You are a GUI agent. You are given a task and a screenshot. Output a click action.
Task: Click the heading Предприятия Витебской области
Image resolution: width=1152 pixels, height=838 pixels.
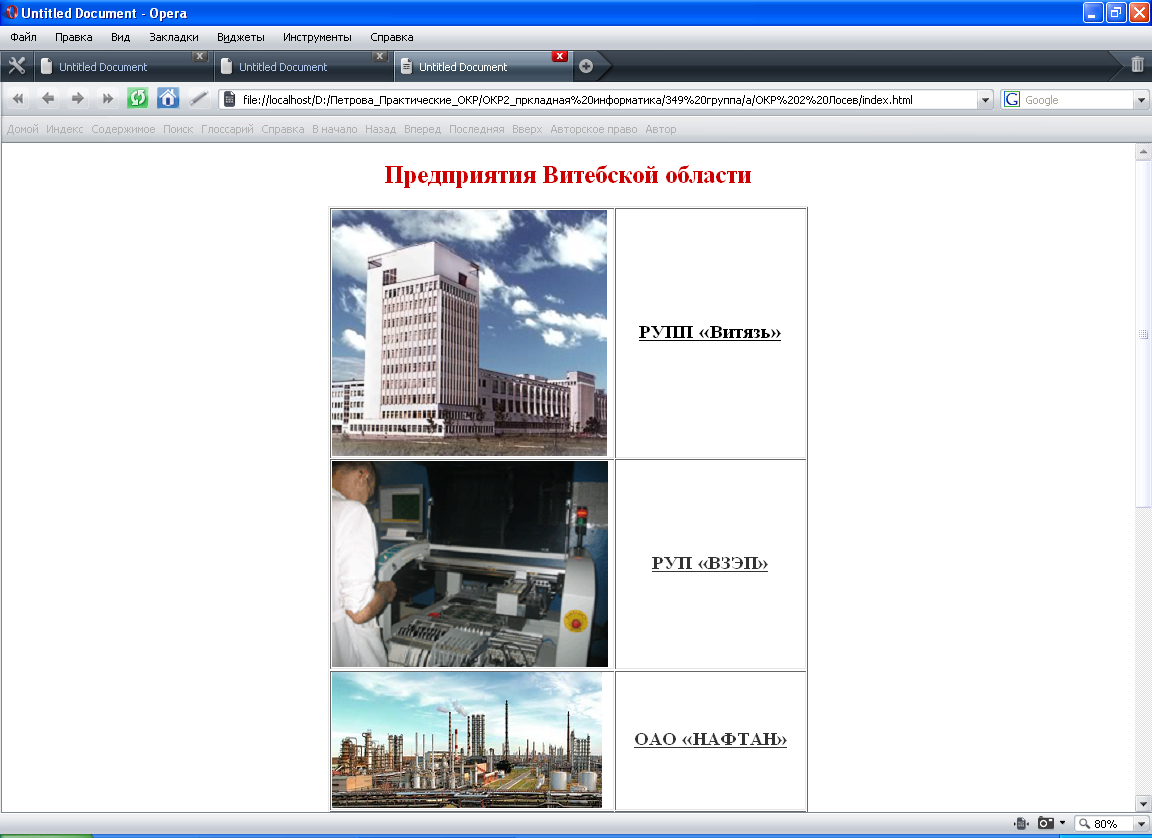click(568, 175)
